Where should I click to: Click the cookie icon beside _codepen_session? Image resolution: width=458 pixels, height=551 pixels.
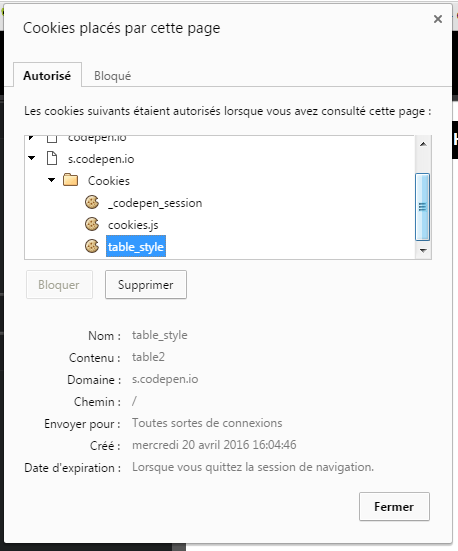92,202
